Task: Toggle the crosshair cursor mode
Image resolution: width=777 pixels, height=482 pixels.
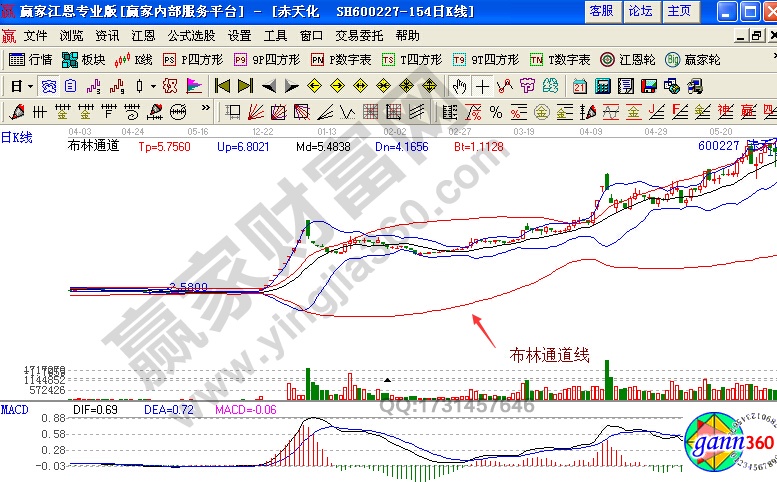Action: pos(482,86)
